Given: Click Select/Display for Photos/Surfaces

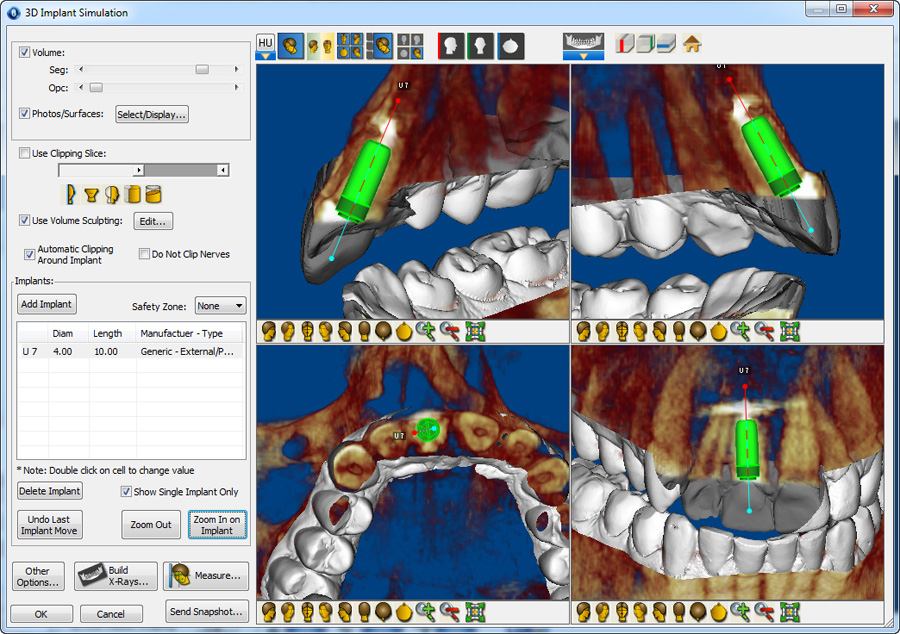Looking at the screenshot, I should point(150,114).
